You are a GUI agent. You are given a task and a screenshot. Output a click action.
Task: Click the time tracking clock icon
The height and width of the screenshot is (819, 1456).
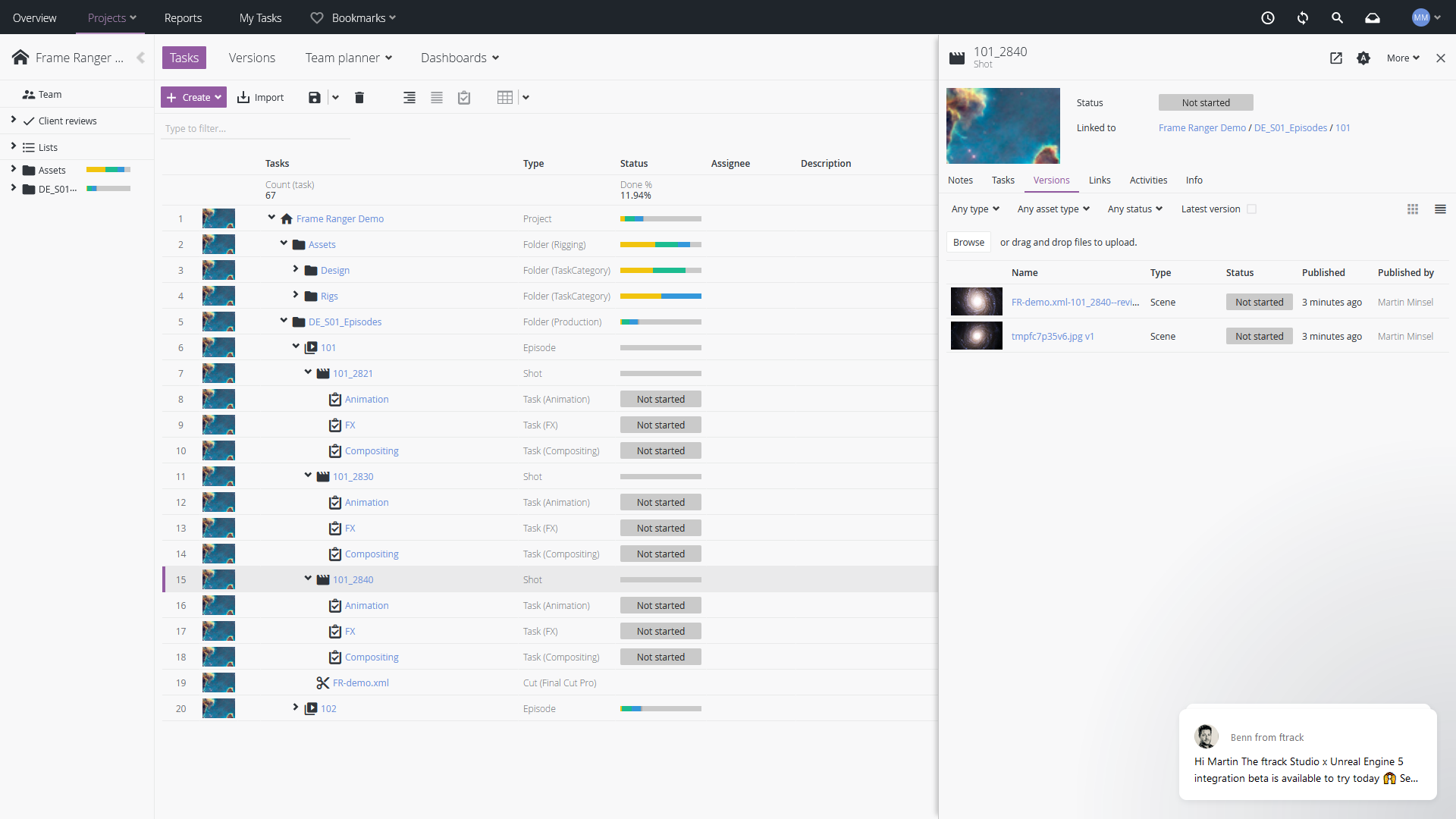tap(1267, 17)
